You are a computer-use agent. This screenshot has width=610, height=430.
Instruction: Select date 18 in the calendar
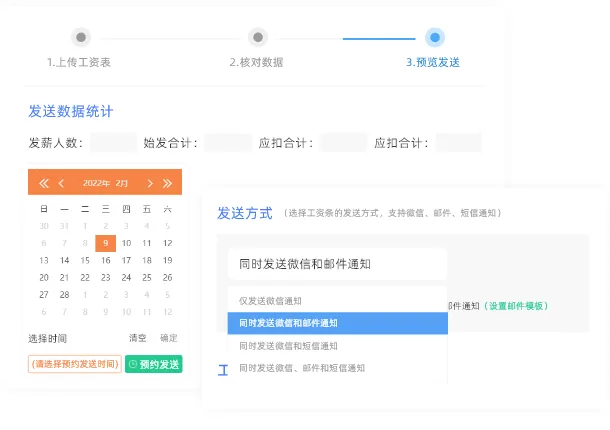click(147, 260)
